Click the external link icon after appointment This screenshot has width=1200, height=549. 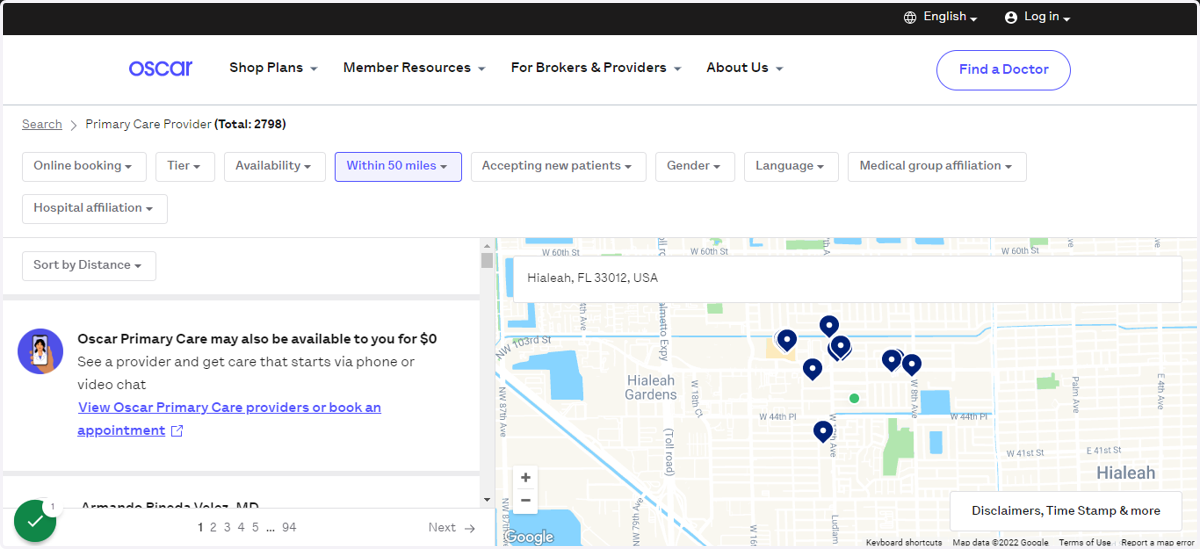point(177,431)
